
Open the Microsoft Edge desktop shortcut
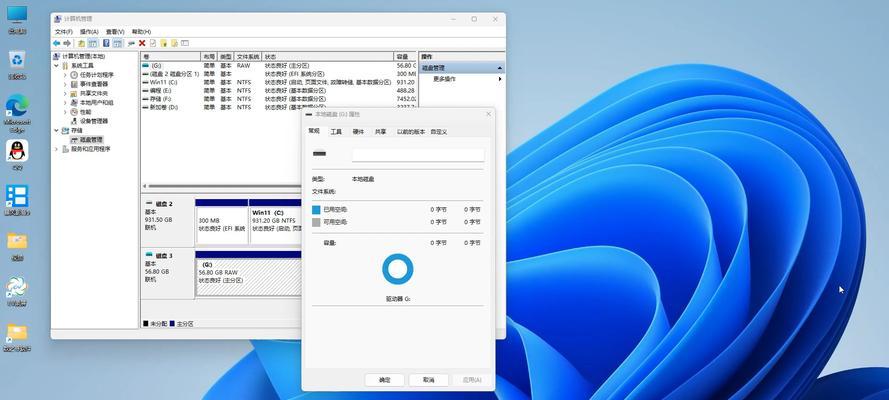pos(18,113)
